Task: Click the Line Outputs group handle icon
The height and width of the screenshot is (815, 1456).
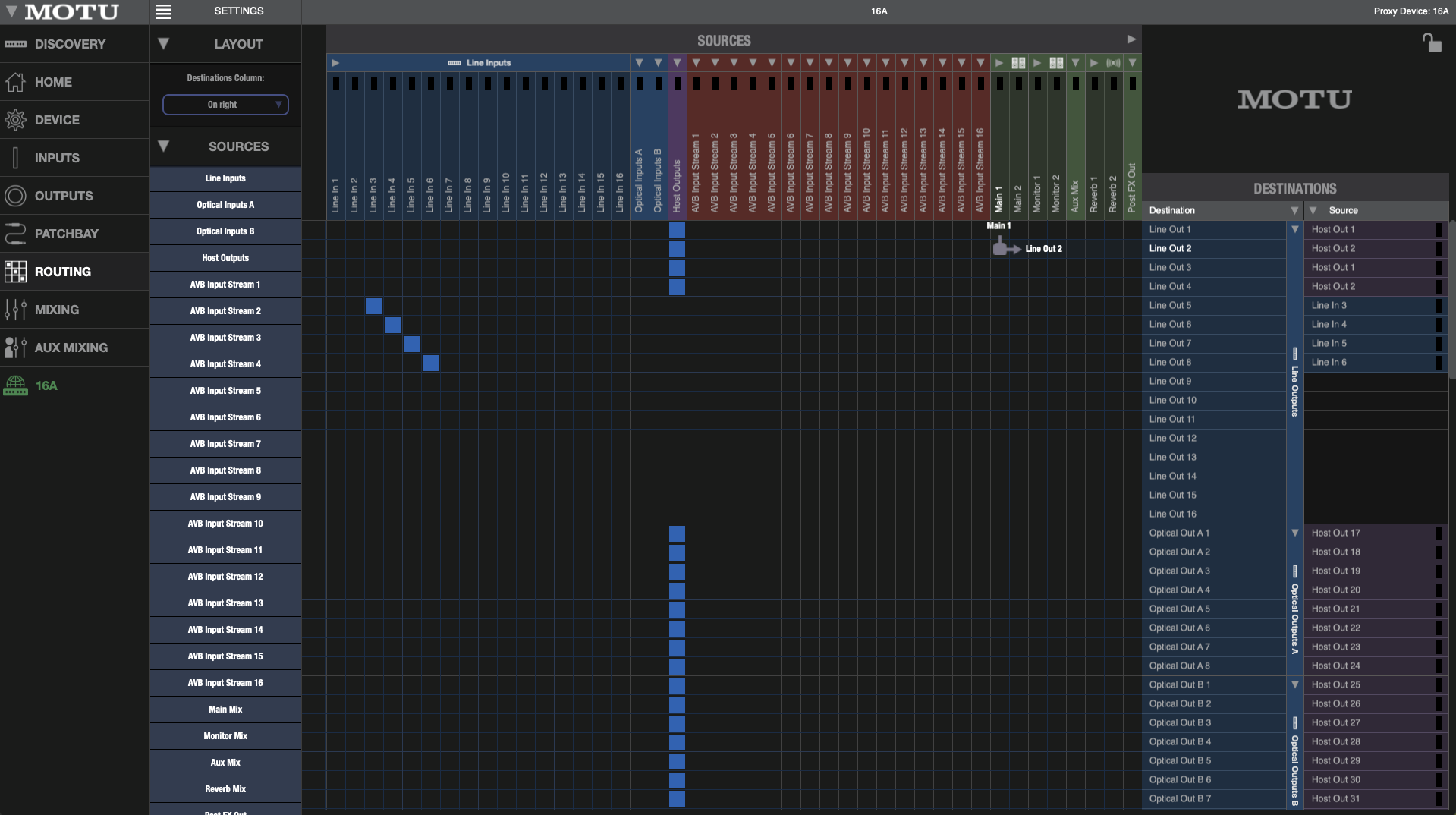Action: pos(1294,354)
